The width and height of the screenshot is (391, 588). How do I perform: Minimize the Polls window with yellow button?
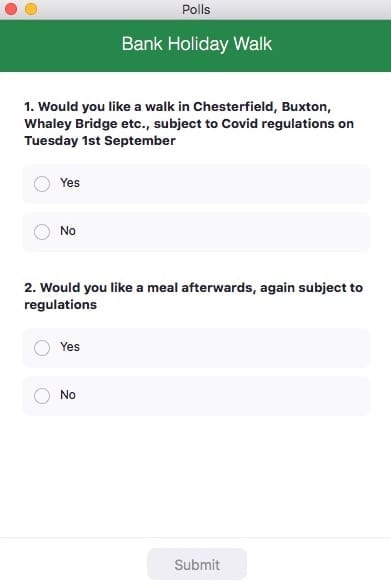click(x=31, y=9)
